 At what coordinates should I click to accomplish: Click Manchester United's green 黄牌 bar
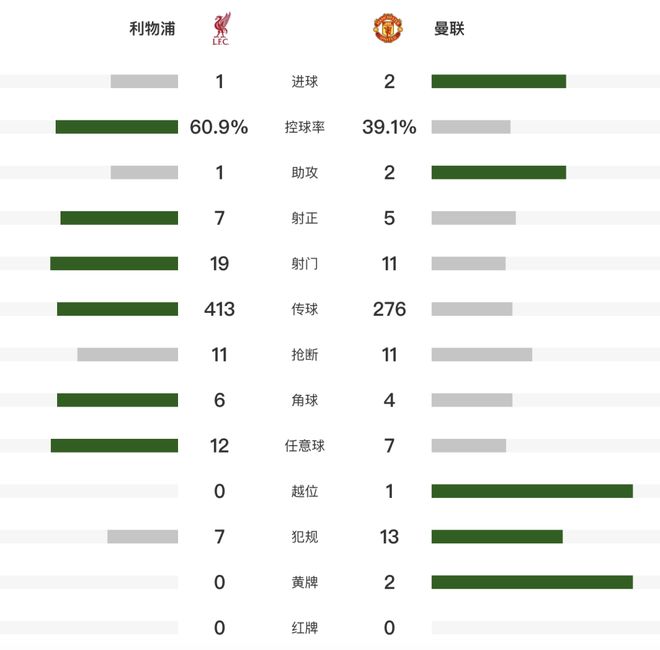point(532,582)
